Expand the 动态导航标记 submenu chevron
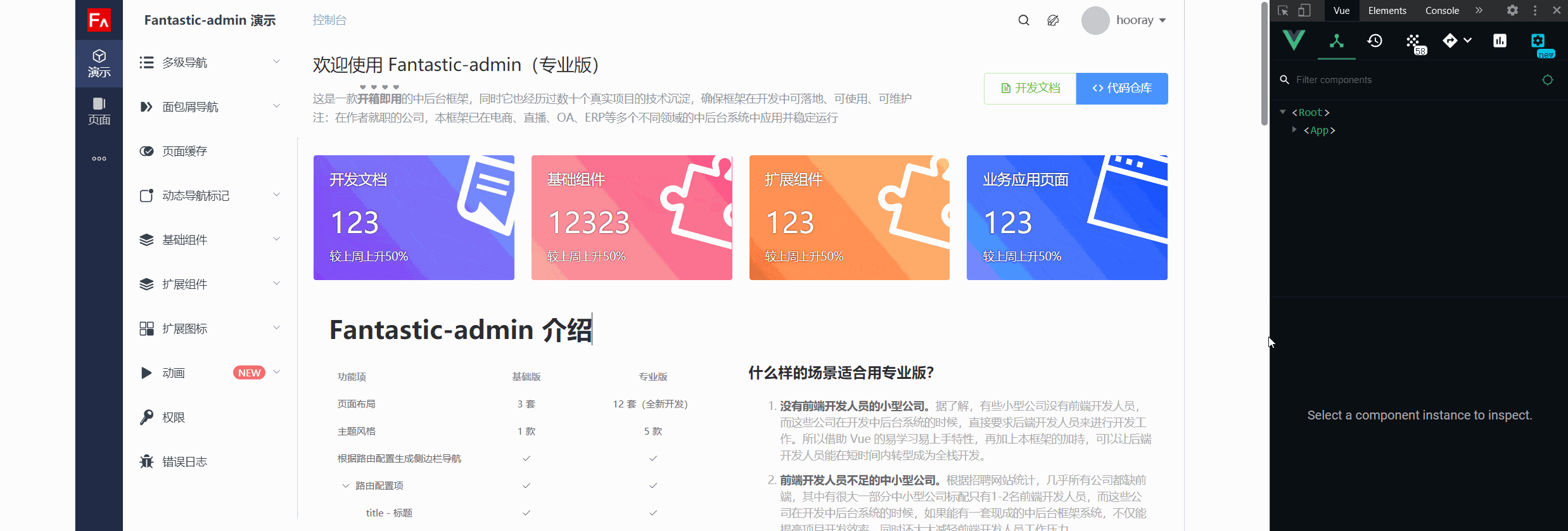This screenshot has width=1568, height=531. [276, 195]
